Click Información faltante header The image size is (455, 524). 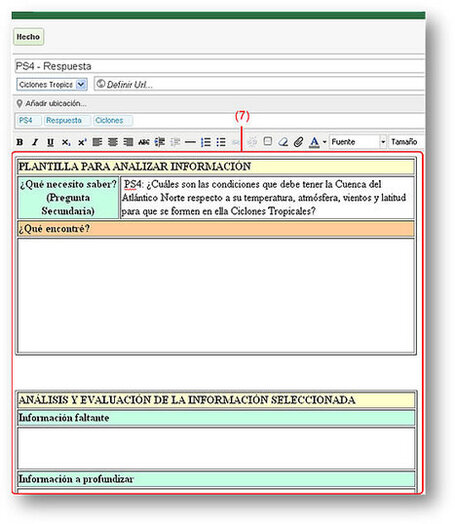pyautogui.click(x=216, y=418)
